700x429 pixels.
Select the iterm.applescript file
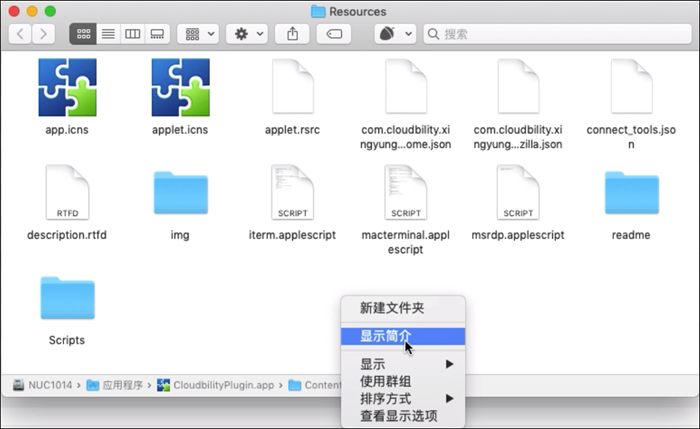pos(292,194)
